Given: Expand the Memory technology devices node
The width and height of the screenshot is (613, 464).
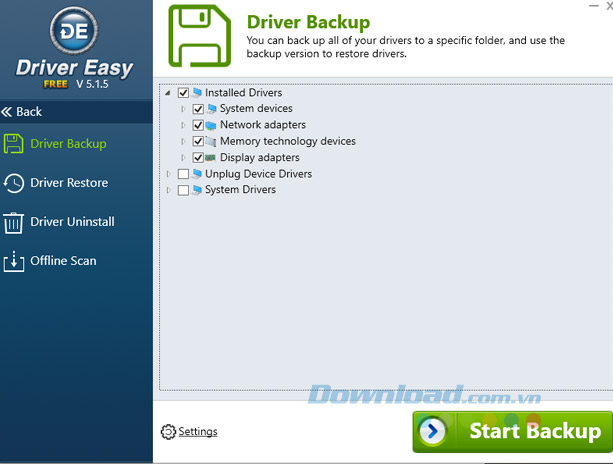Looking at the screenshot, I should (x=183, y=141).
